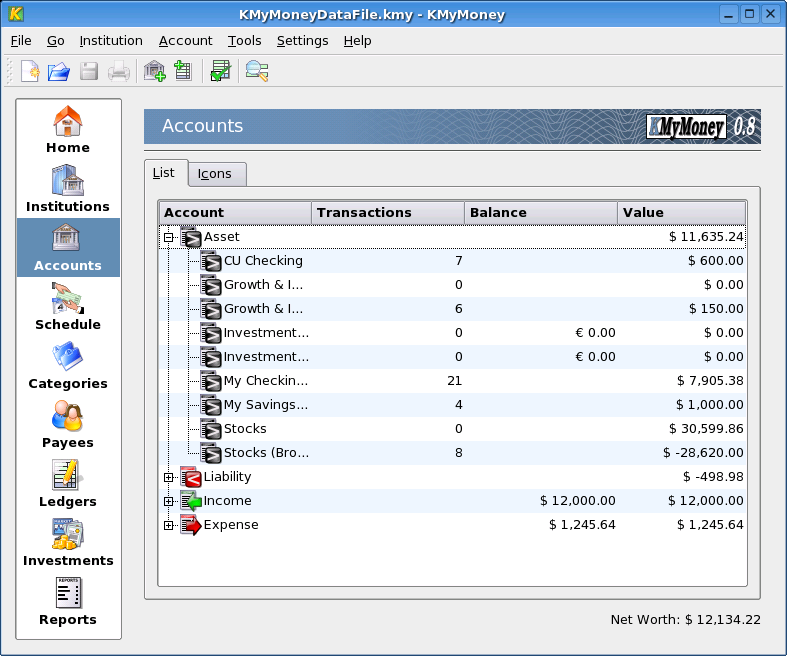Screen dimensions: 787x656
Task: Click the New institution toolbar icon
Action: [154, 71]
